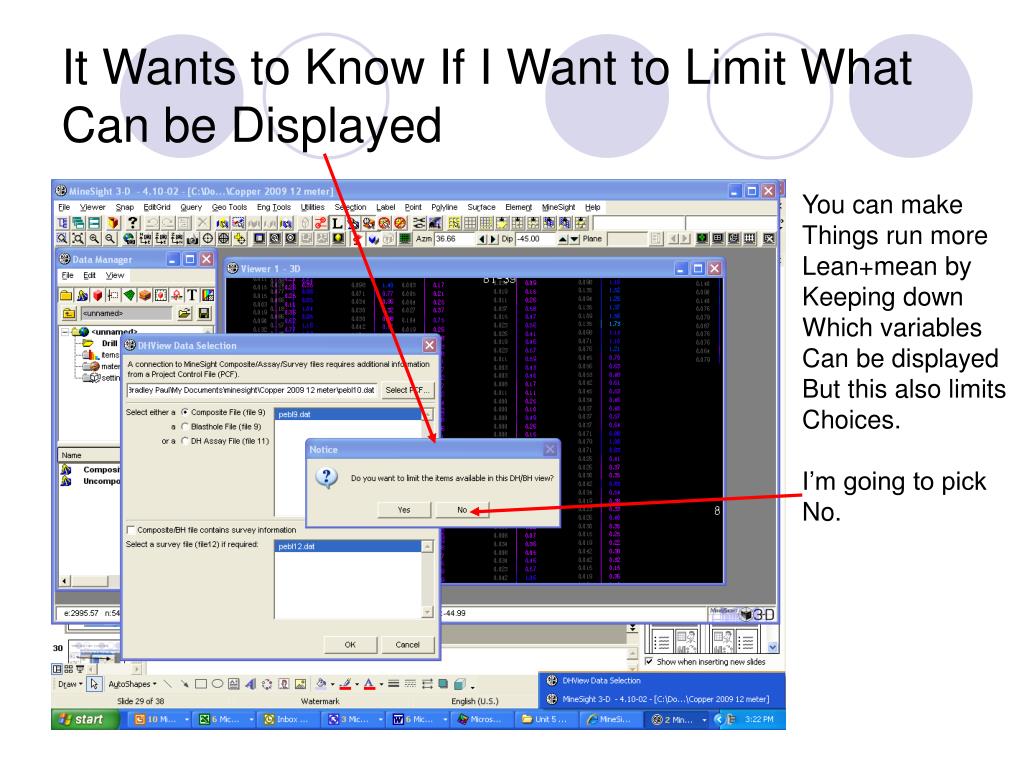Click the 3-D style icon in Draw toolbar
The width and height of the screenshot is (1024, 768).
[x=460, y=684]
